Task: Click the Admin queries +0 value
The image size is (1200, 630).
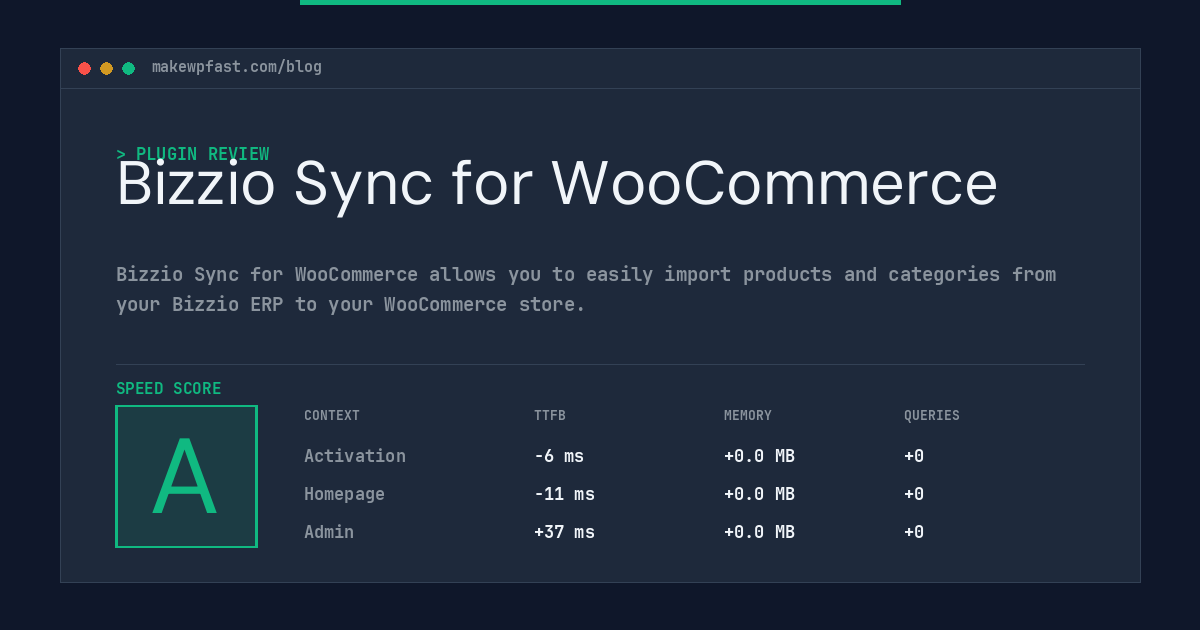Action: [914, 532]
